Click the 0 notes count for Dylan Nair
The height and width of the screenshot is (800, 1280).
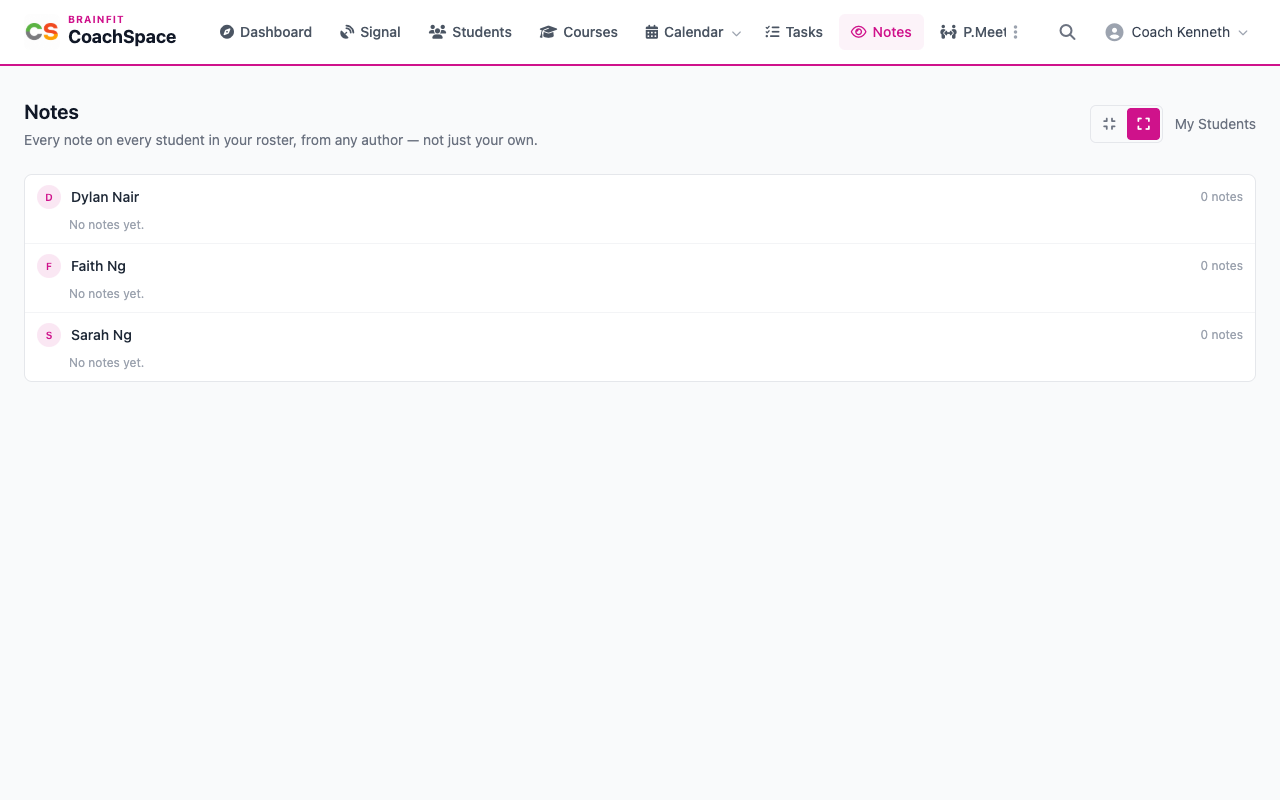1221,197
